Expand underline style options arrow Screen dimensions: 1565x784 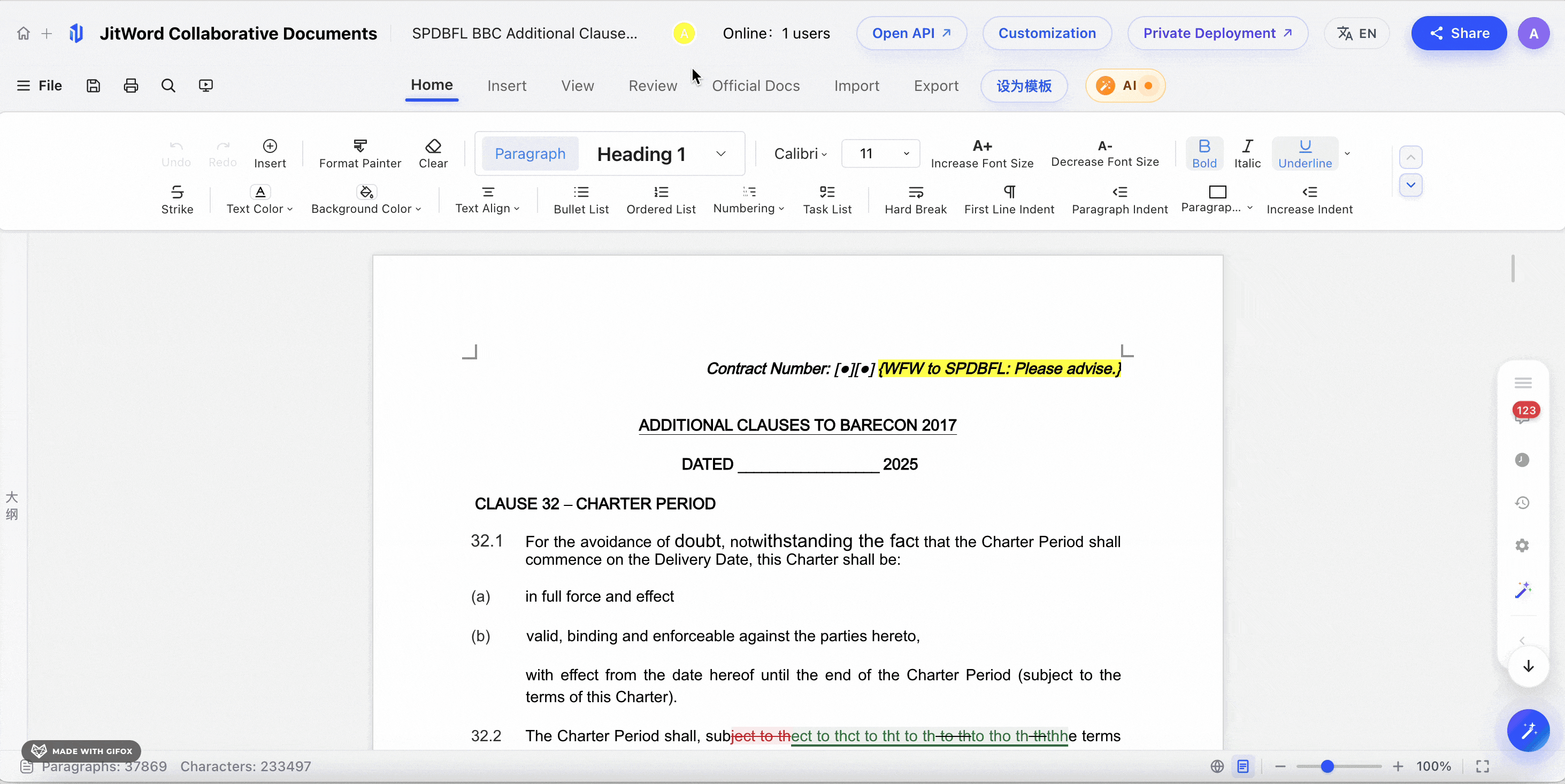(x=1347, y=153)
